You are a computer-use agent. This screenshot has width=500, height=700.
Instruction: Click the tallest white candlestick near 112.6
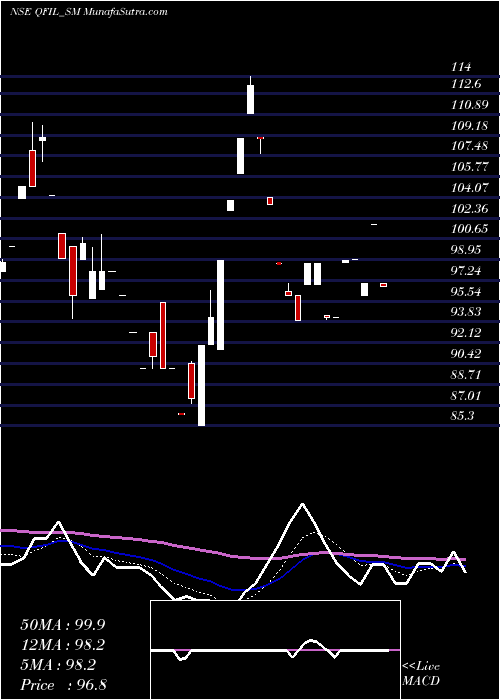point(250,95)
